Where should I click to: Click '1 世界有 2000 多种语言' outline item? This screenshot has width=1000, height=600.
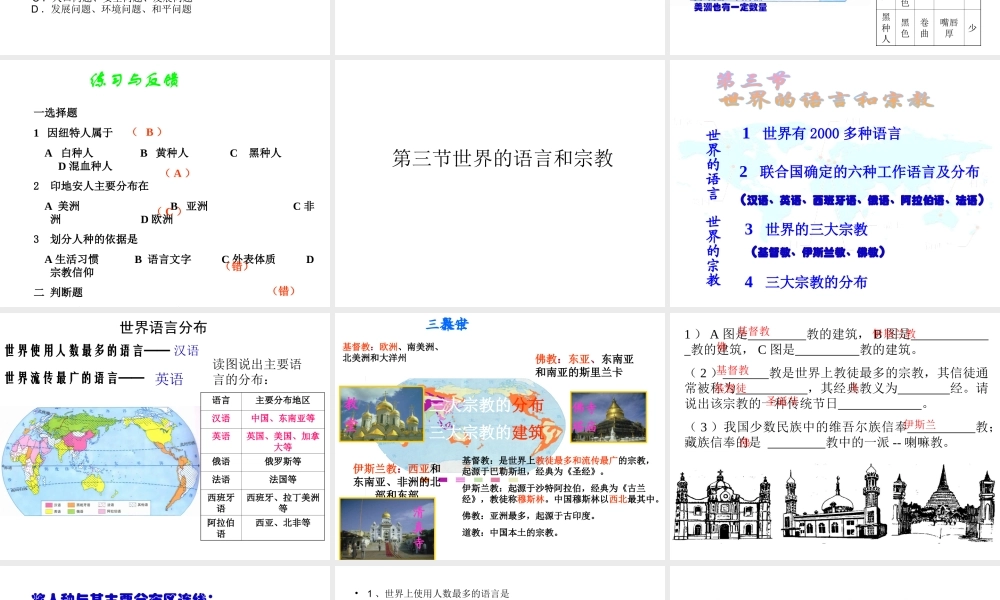821,133
